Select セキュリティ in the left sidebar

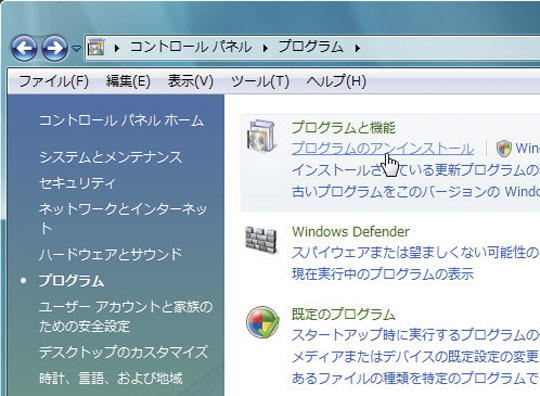pyautogui.click(x=77, y=183)
